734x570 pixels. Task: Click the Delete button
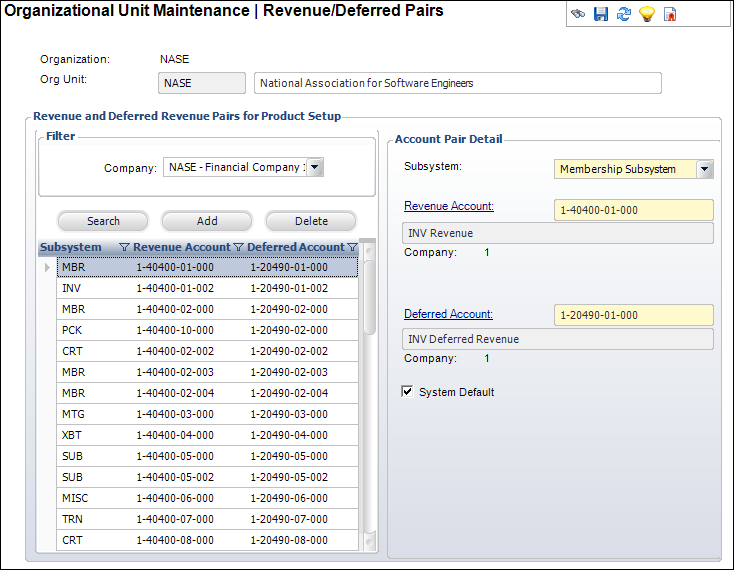click(x=311, y=221)
